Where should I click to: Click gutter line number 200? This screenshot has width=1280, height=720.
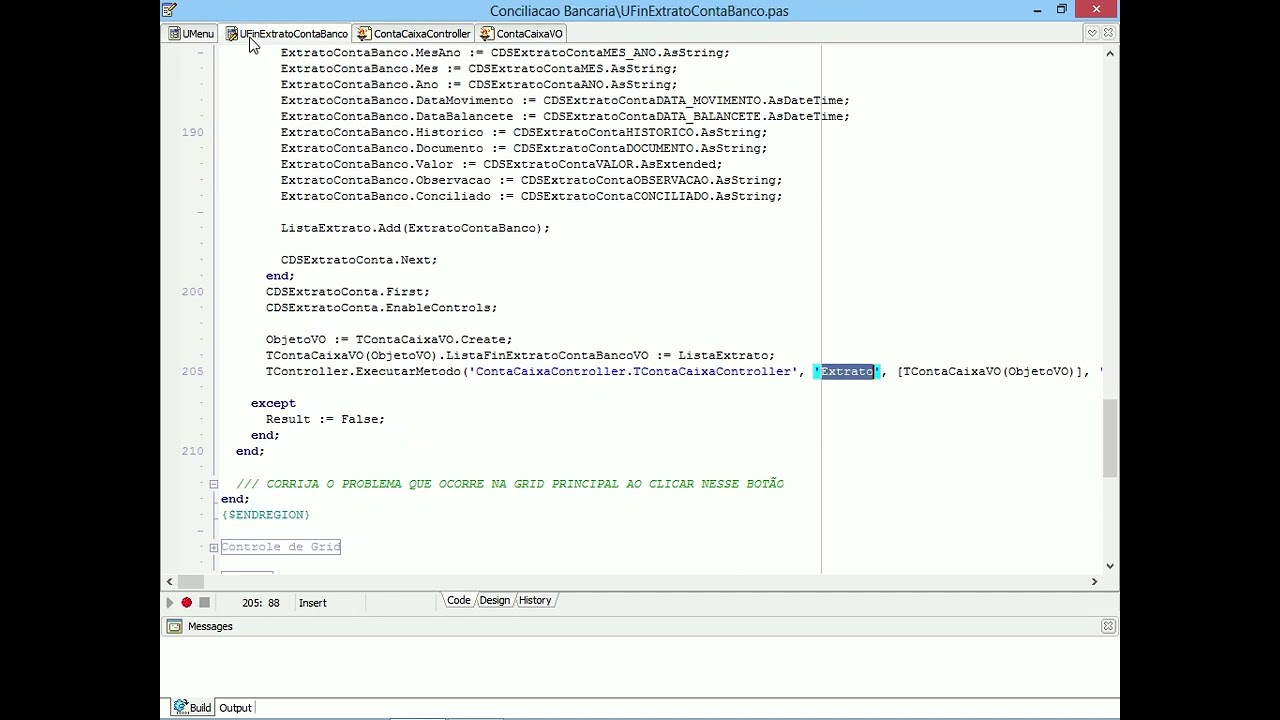coord(192,292)
